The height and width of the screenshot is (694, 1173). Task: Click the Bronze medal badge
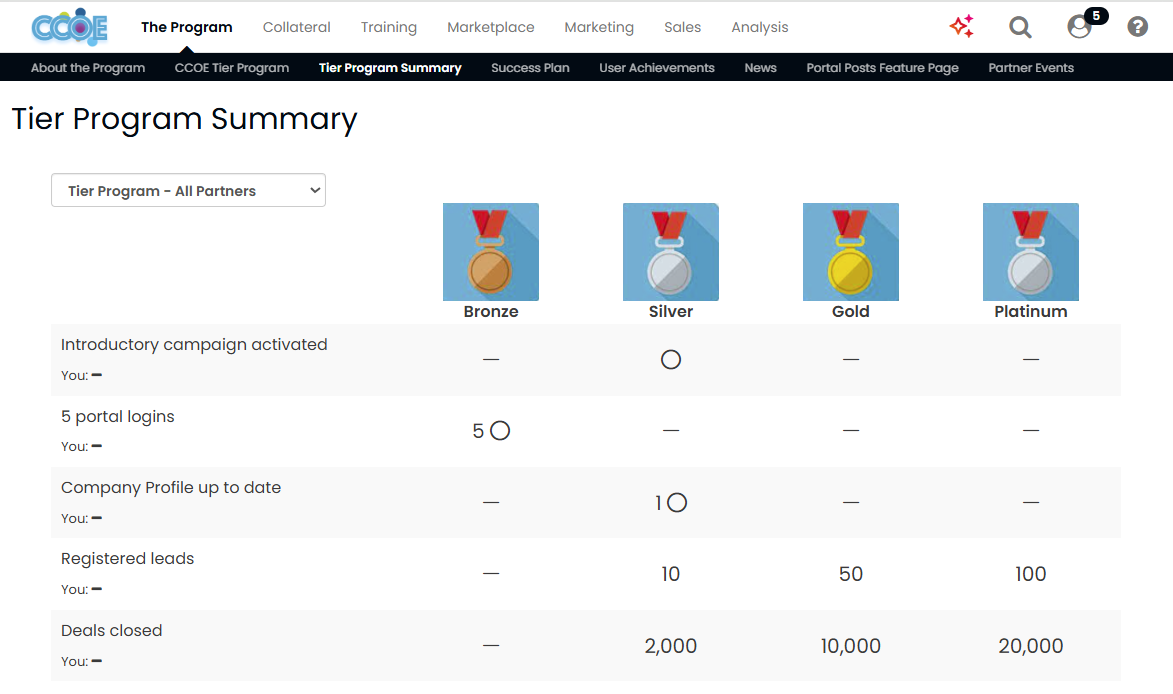[491, 252]
